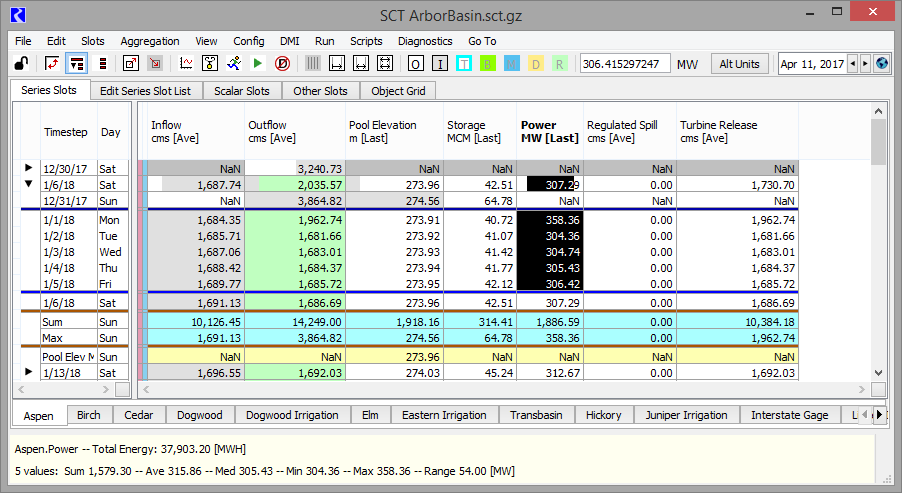The width and height of the screenshot is (902, 493).
Task: Open the Aggregation menu
Action: (150, 41)
